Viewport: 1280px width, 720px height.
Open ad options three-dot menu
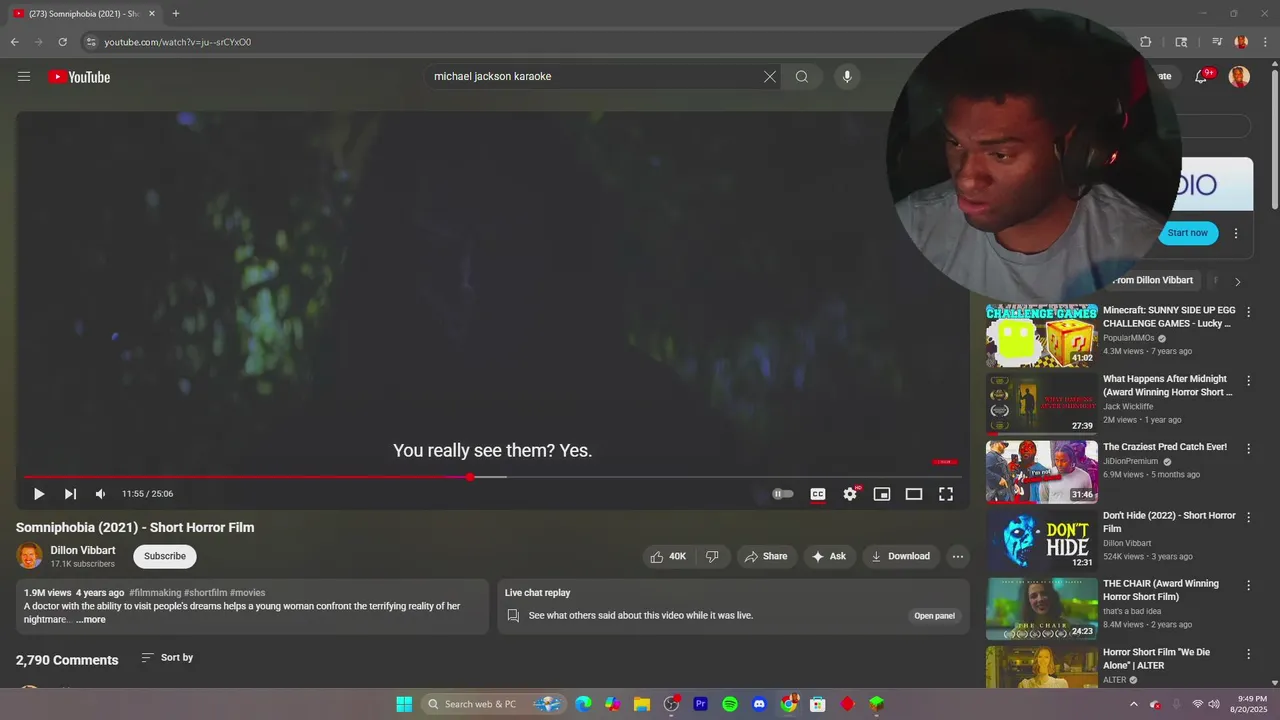(x=1236, y=233)
